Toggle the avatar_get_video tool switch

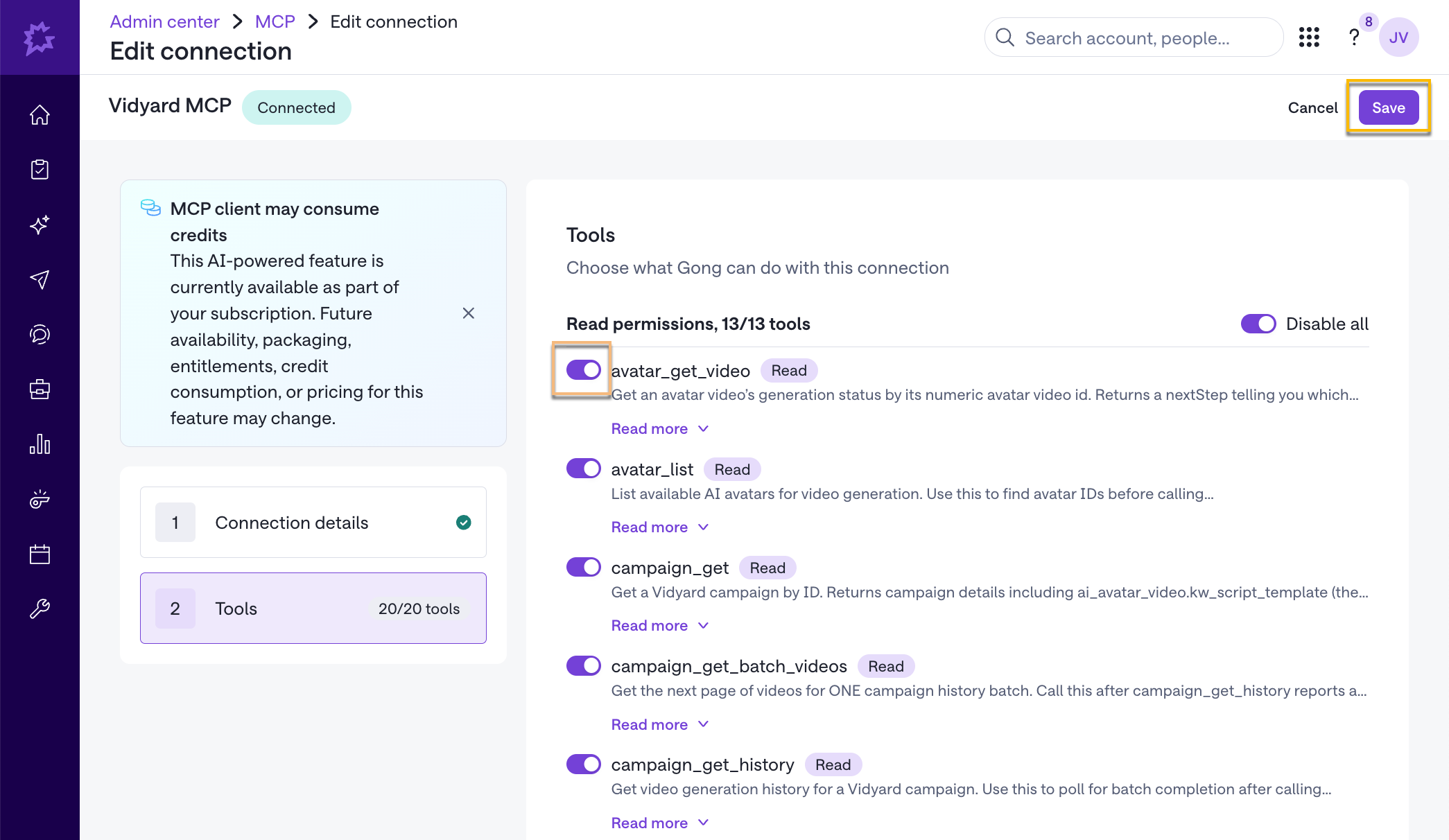[584, 370]
